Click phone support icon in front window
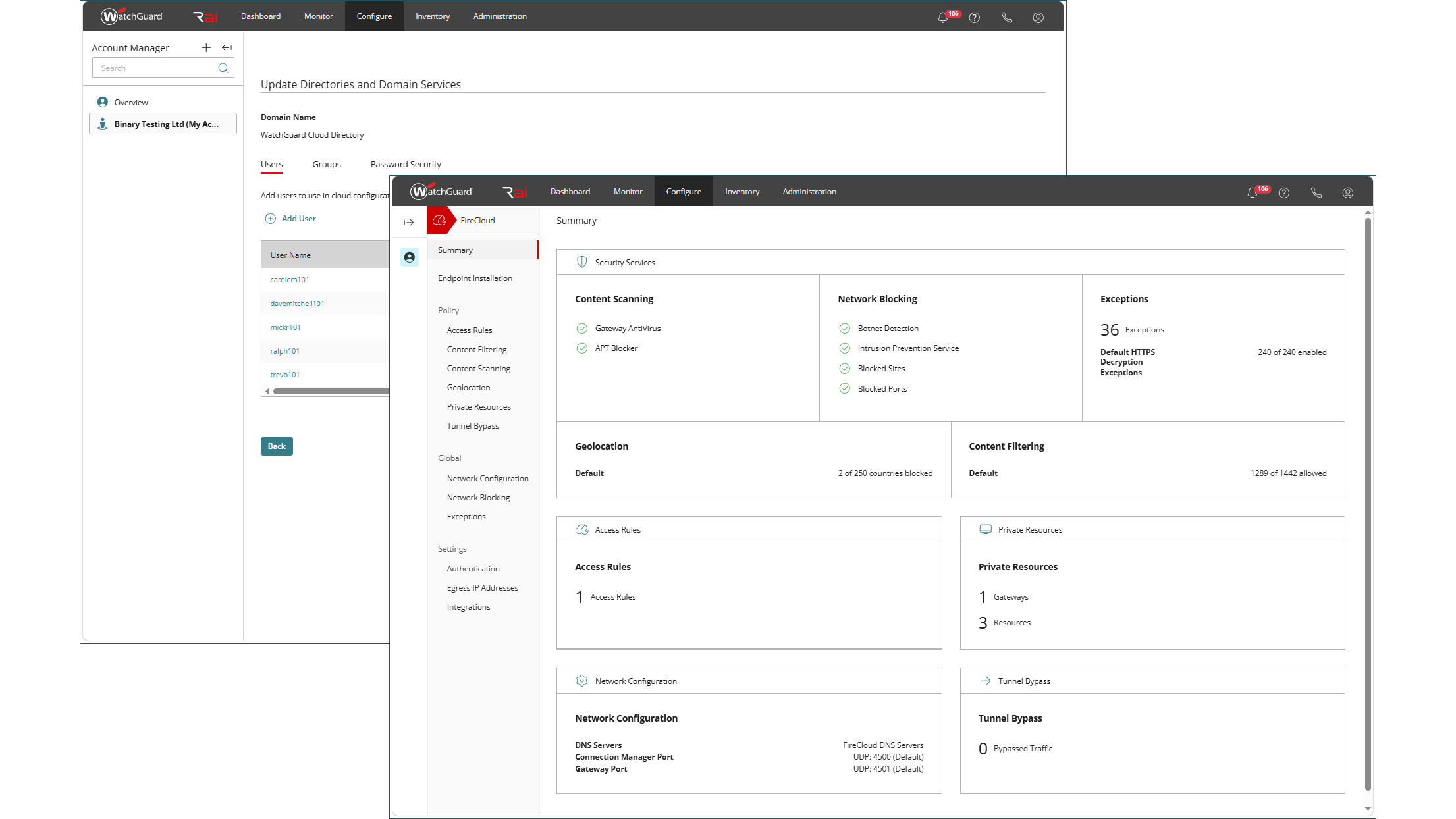This screenshot has width=1456, height=819. click(x=1316, y=192)
